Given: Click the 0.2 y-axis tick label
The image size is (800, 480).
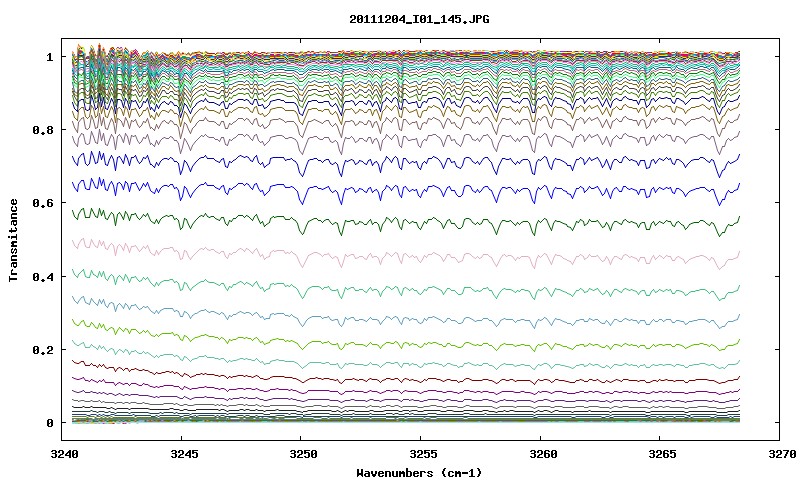Looking at the screenshot, I should (43, 350).
